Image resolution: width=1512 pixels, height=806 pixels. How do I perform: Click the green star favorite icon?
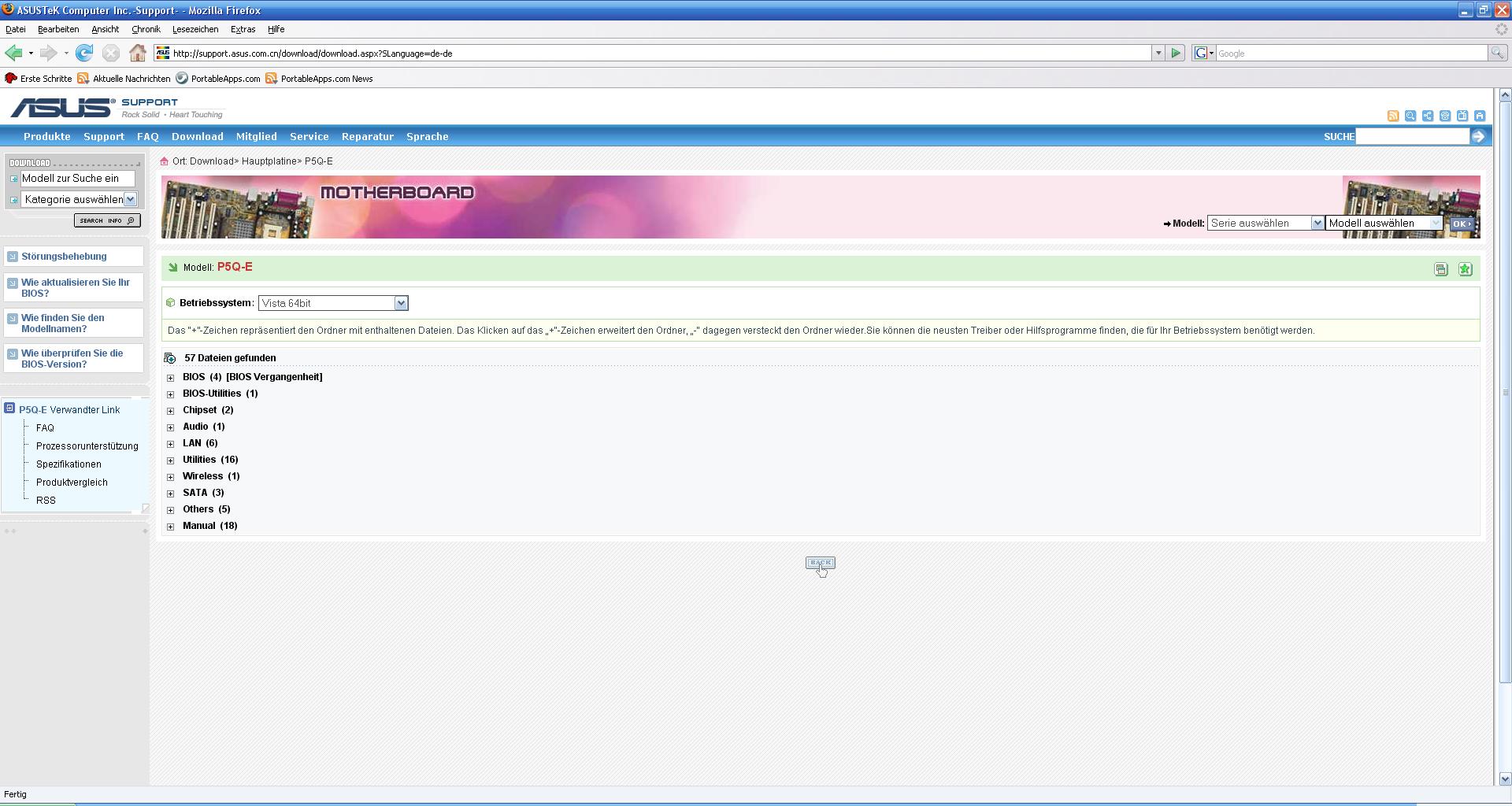coord(1465,269)
